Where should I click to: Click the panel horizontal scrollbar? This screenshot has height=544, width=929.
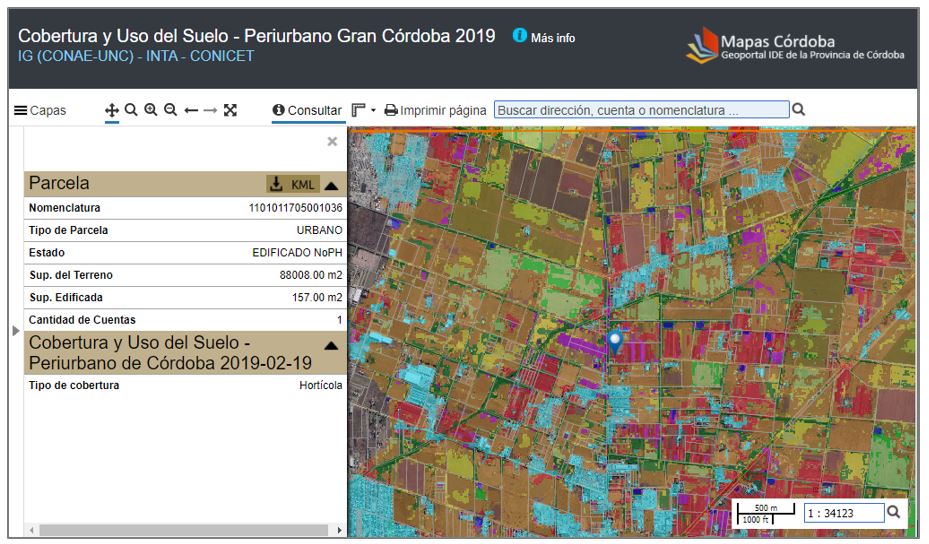tap(184, 530)
